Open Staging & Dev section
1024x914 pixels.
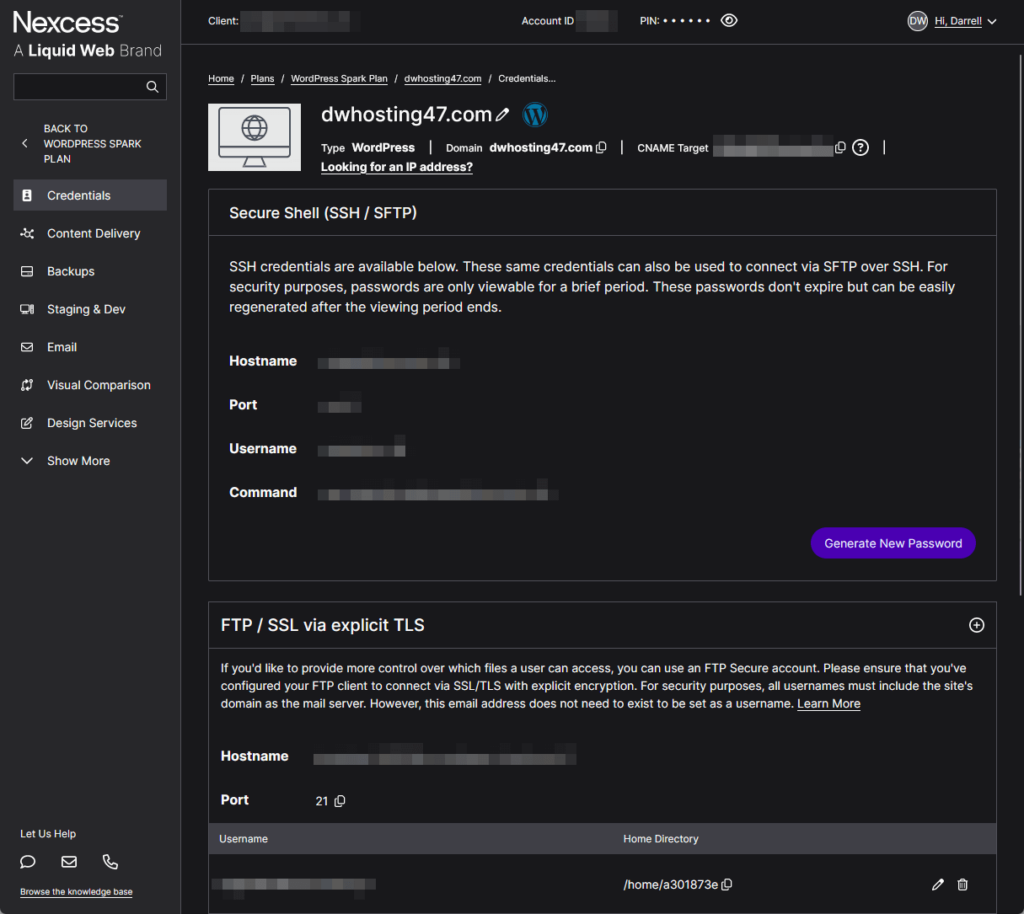click(x=90, y=309)
